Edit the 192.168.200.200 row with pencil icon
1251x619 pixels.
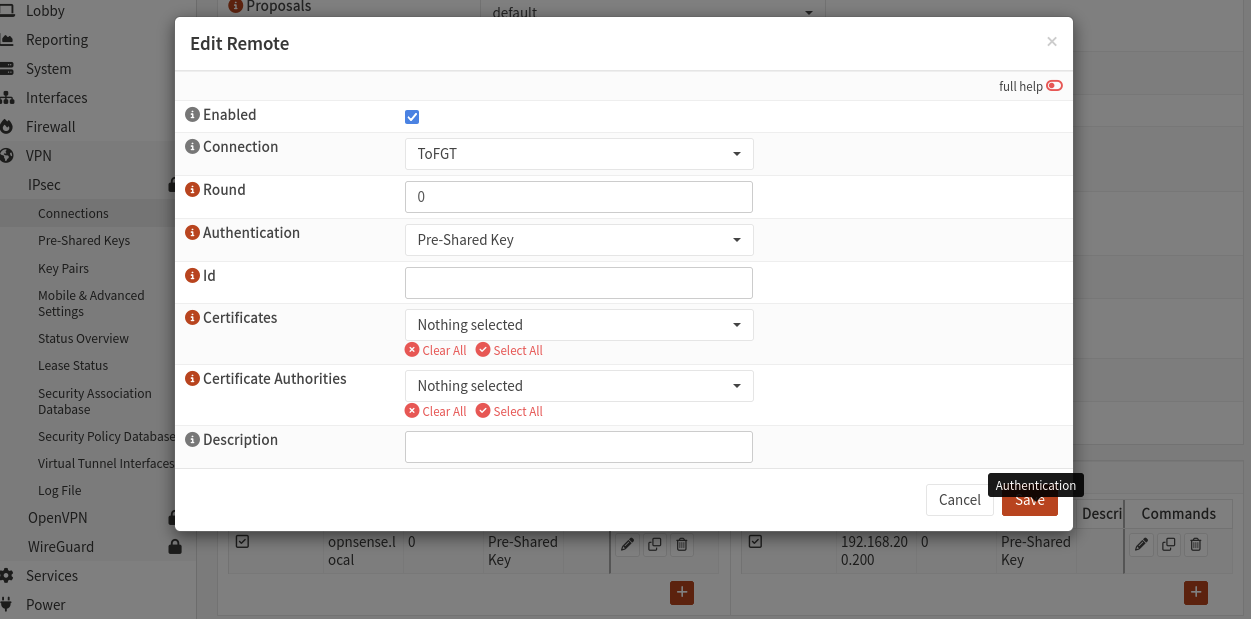point(1141,545)
